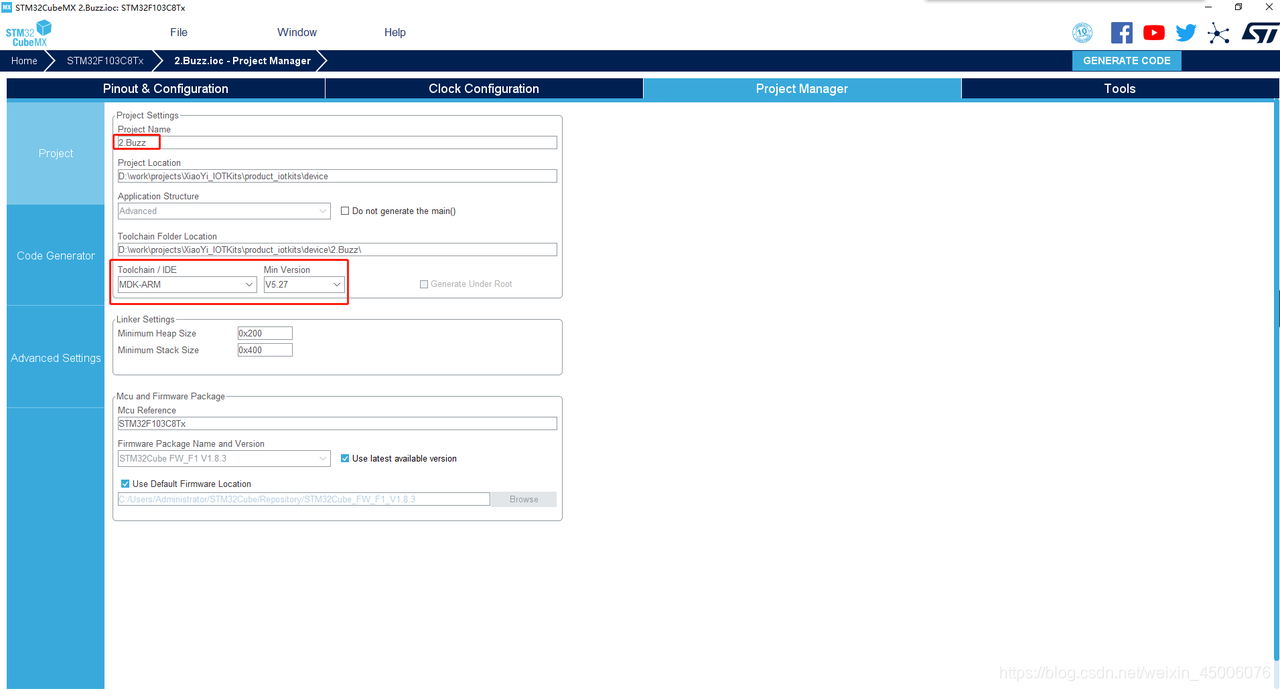Open the Facebook icon link

pos(1122,33)
